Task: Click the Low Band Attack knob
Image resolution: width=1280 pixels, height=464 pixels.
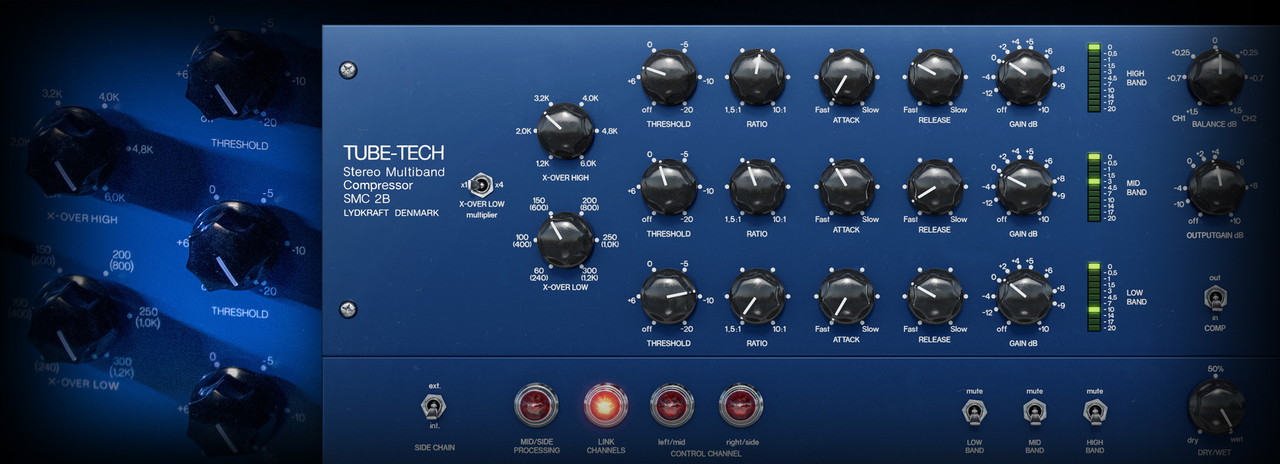Action: (x=846, y=297)
